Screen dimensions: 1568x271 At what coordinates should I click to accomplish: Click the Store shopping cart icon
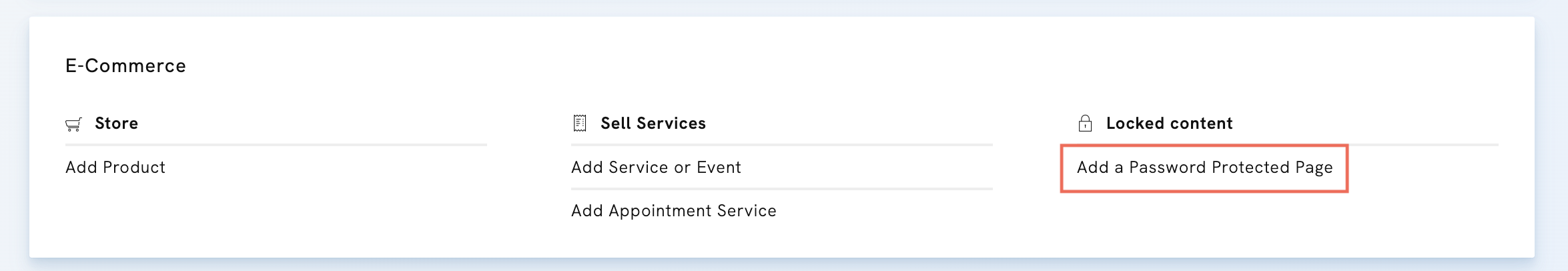point(73,124)
